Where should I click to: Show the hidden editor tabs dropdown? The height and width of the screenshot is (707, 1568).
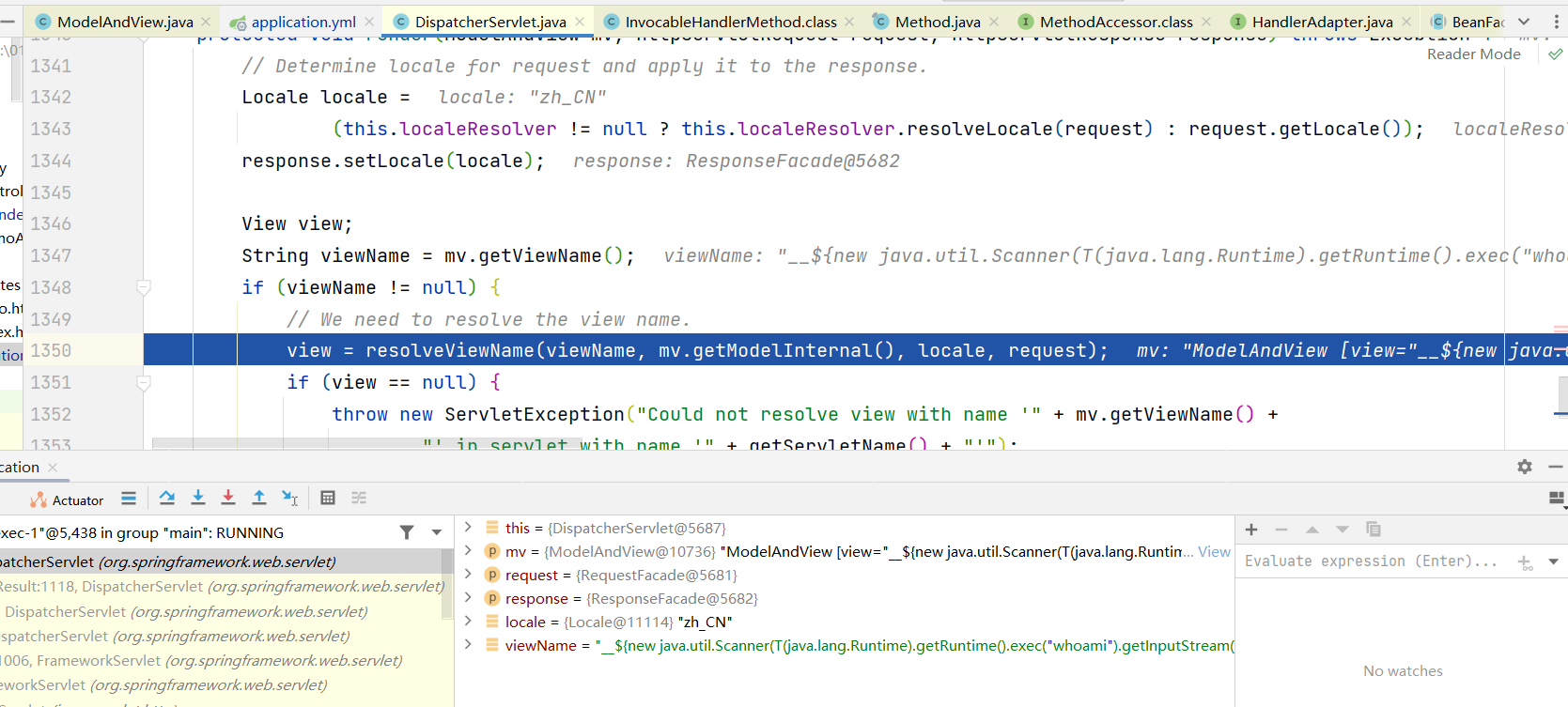click(x=1524, y=22)
